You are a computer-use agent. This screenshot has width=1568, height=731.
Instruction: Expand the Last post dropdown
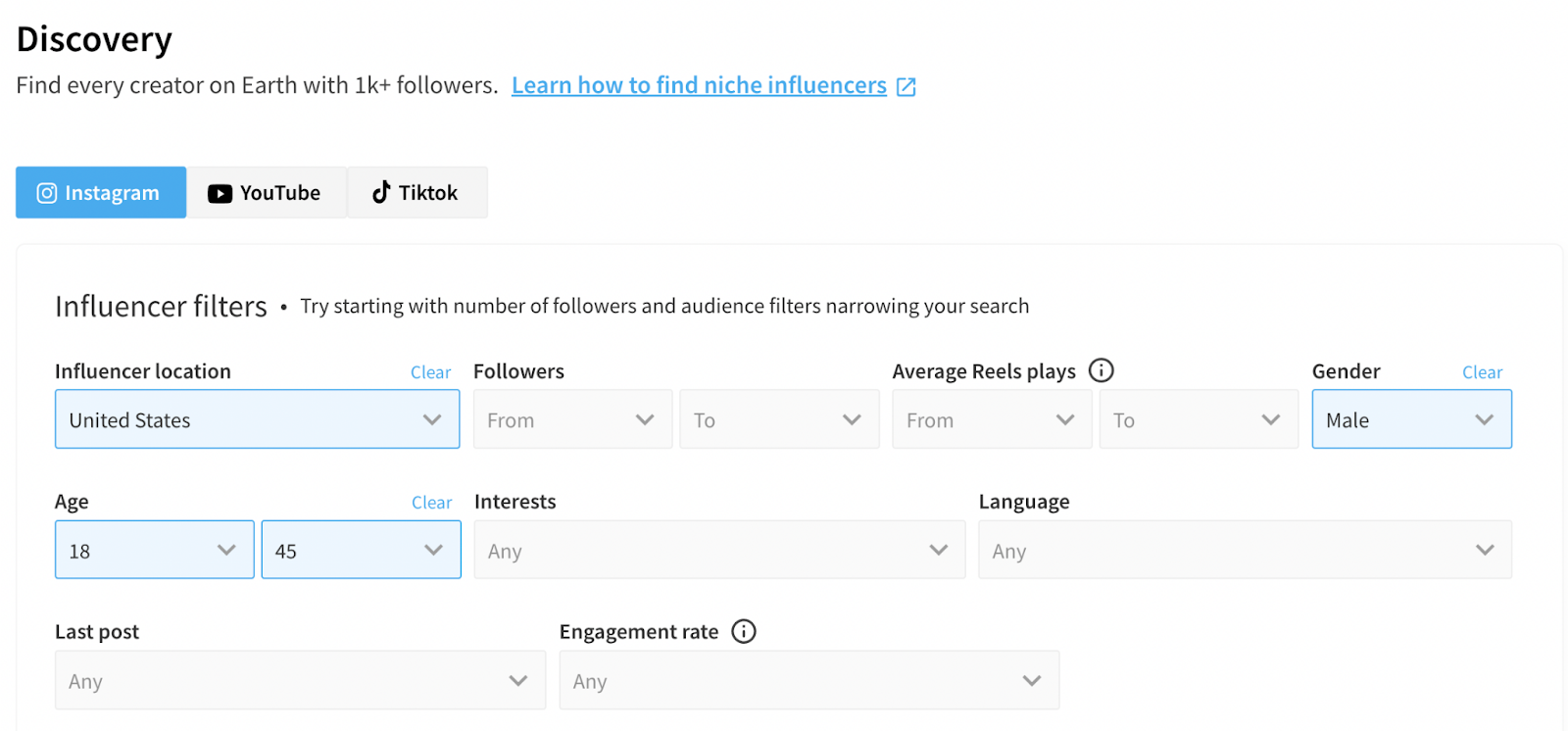pyautogui.click(x=300, y=680)
